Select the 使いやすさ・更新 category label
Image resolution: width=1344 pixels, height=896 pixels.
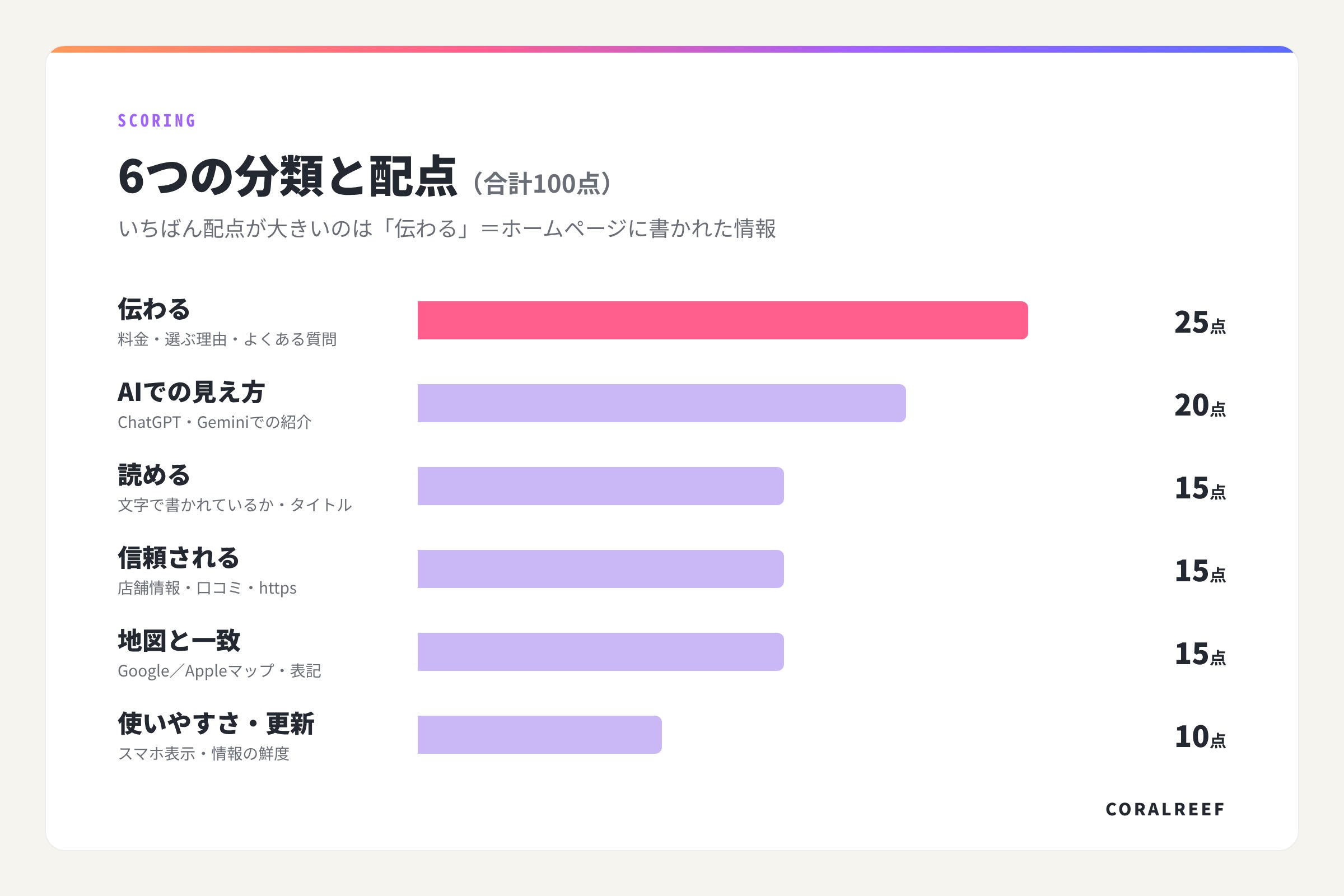216,724
